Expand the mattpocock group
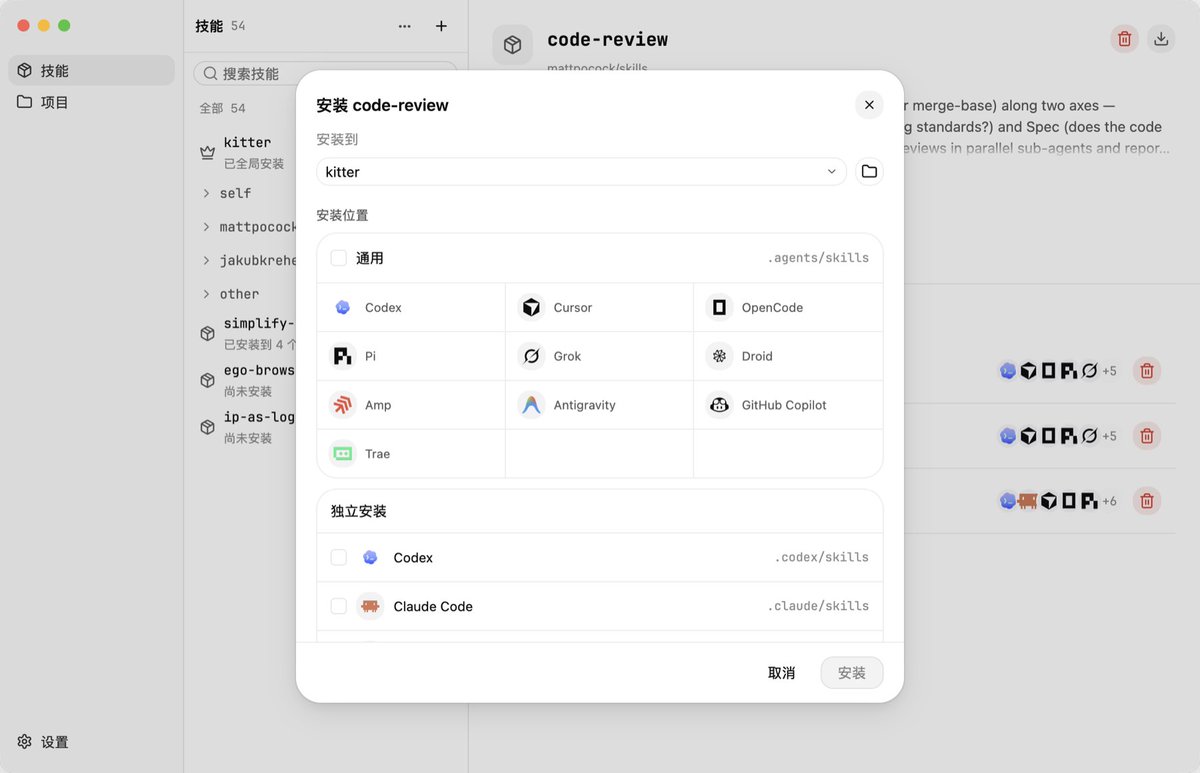Viewport: 1200px width, 773px height. coord(206,227)
